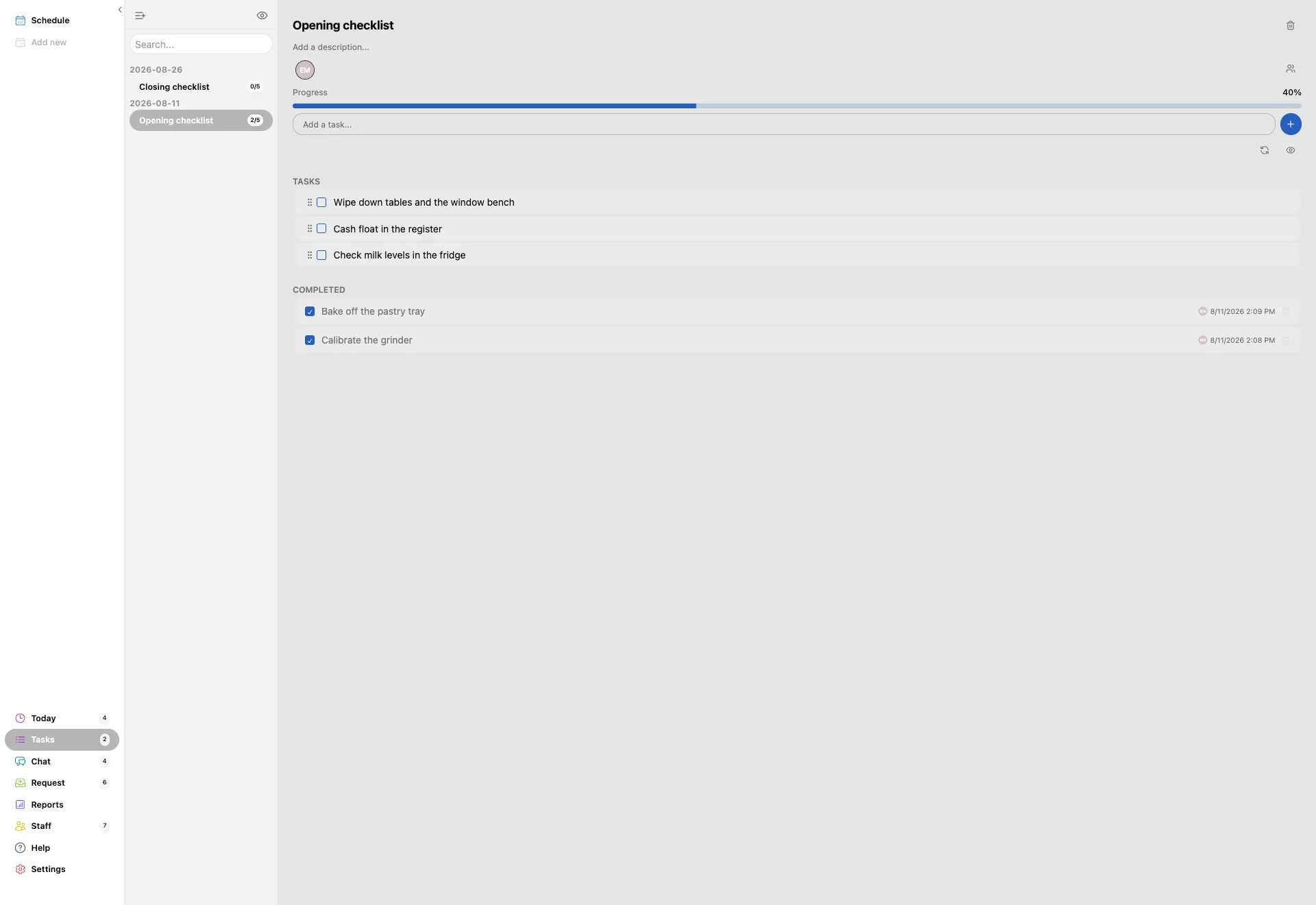1316x905 pixels.
Task: Delete the checklist with the top trash icon
Action: (x=1291, y=25)
